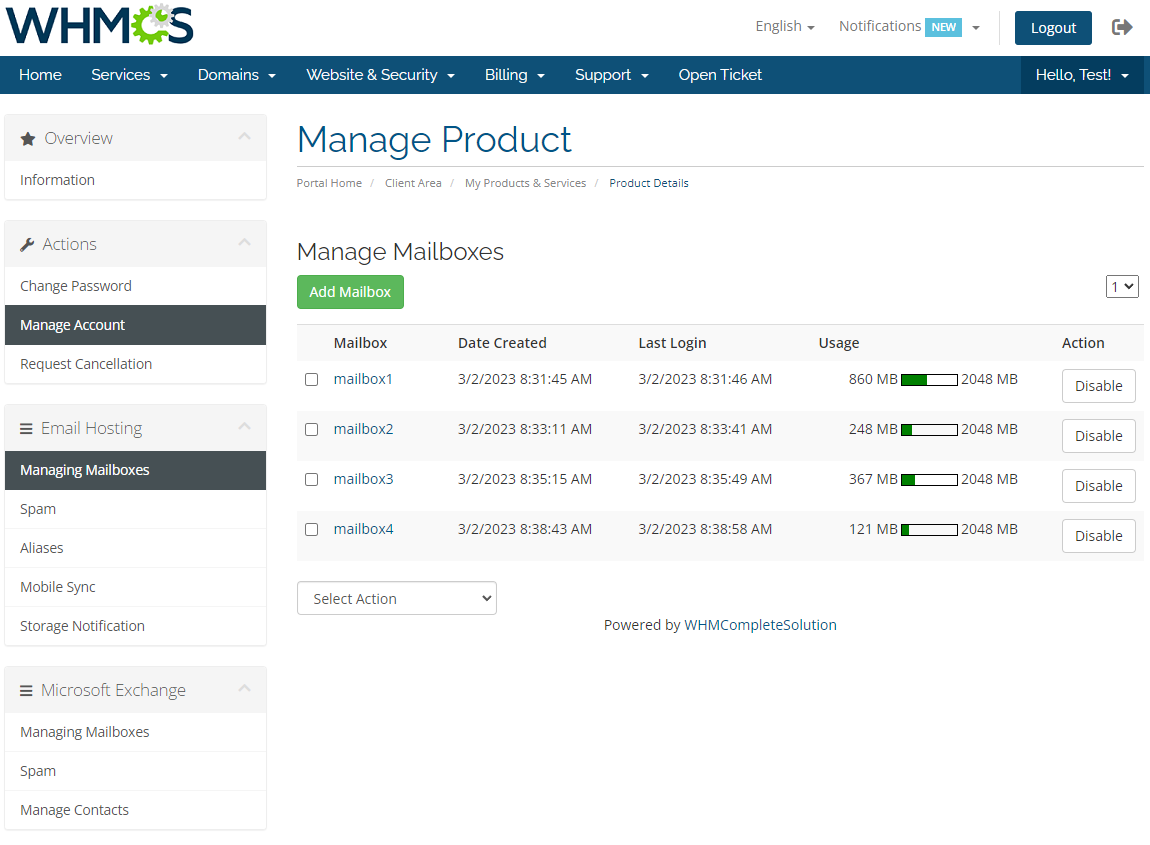This screenshot has width=1150, height=845.
Task: Click the wrench icon next to Actions
Action: point(27,244)
